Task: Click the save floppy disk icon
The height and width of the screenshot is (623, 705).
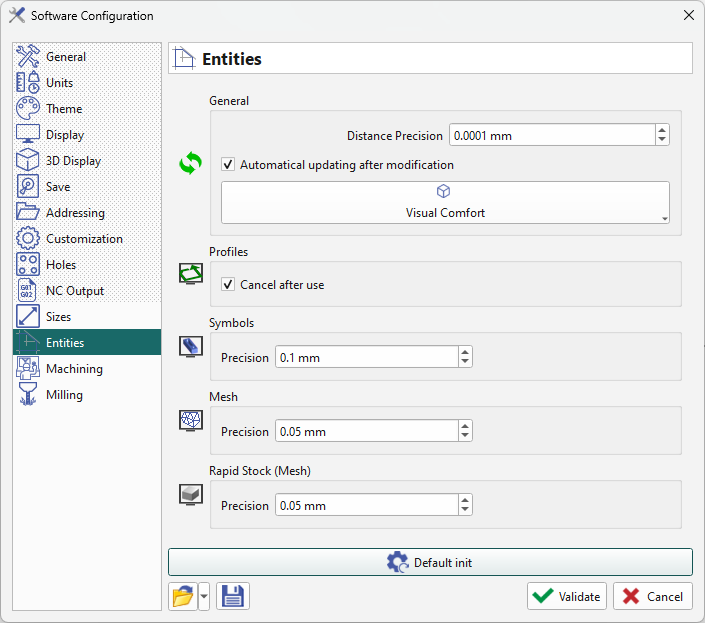Action: tap(232, 596)
